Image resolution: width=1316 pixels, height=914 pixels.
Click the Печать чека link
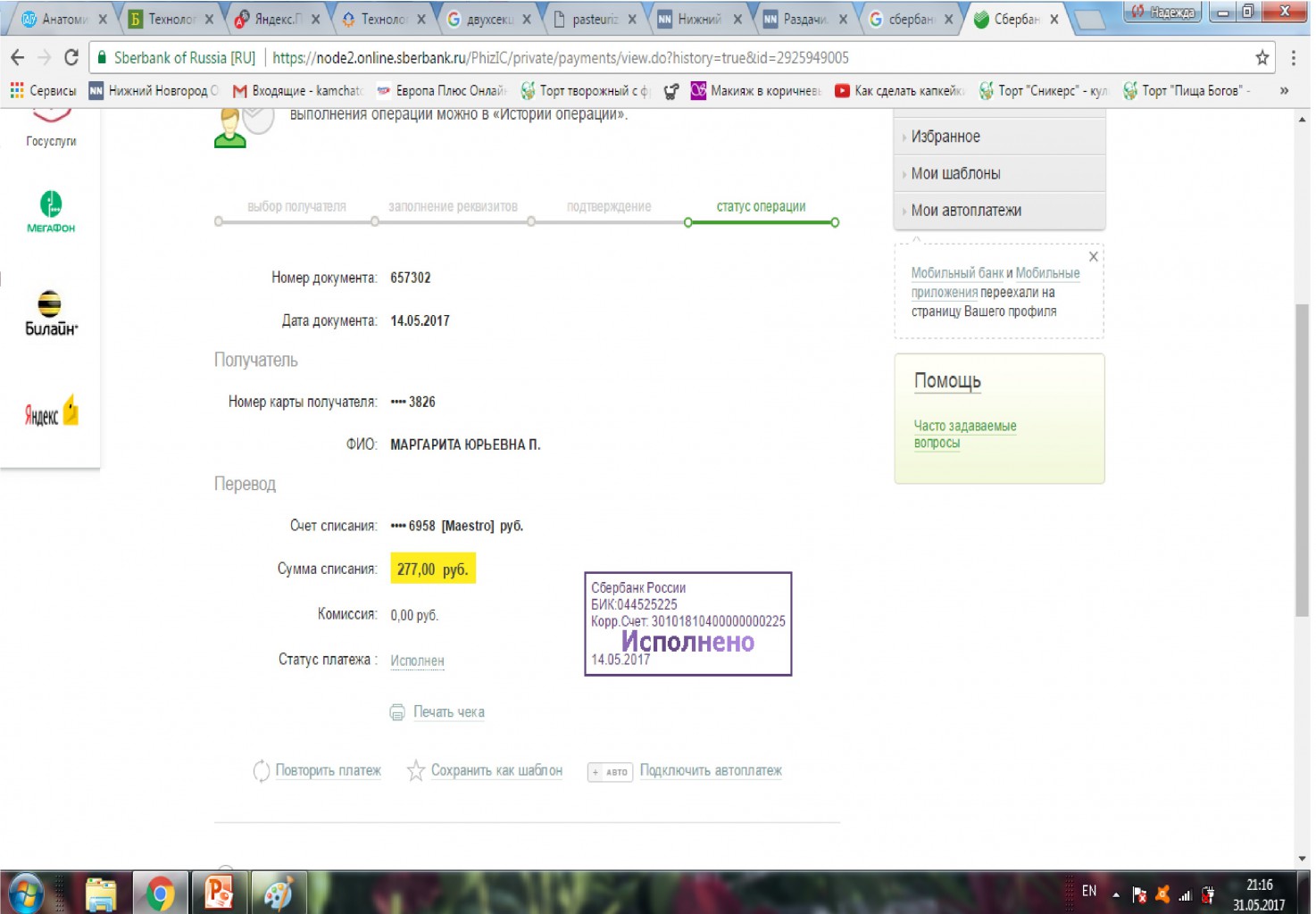pyautogui.click(x=449, y=712)
